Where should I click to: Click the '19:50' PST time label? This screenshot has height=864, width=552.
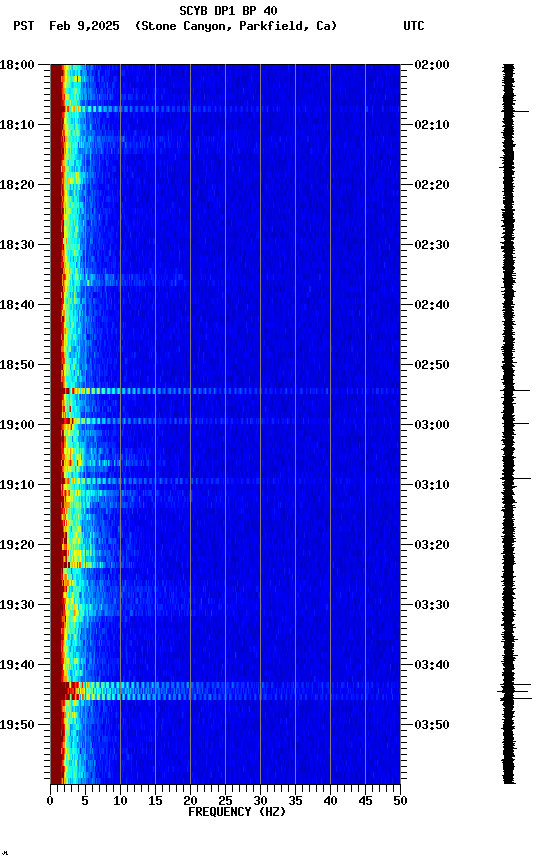(17, 725)
